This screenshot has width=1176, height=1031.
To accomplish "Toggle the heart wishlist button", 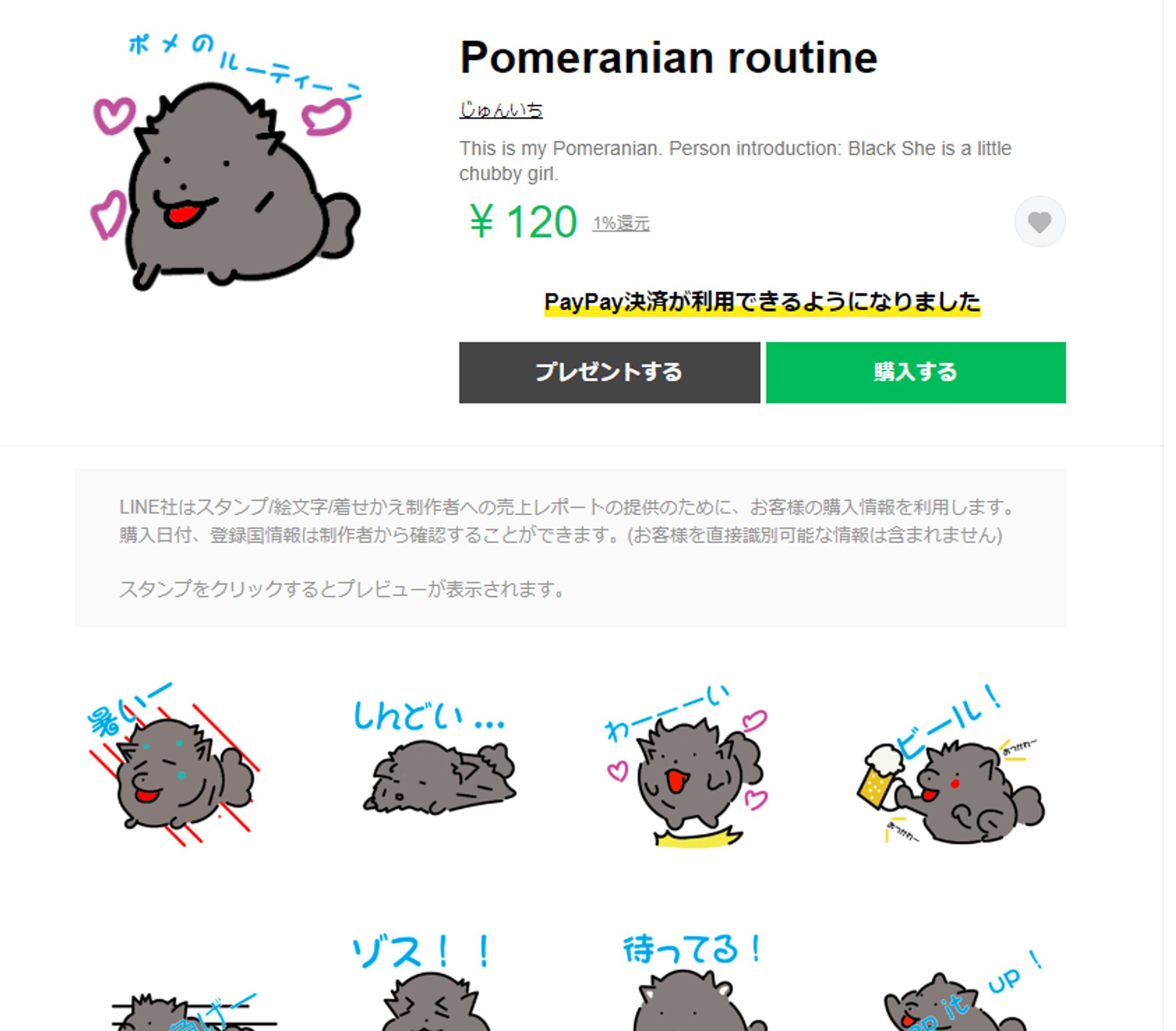I will click(1039, 221).
